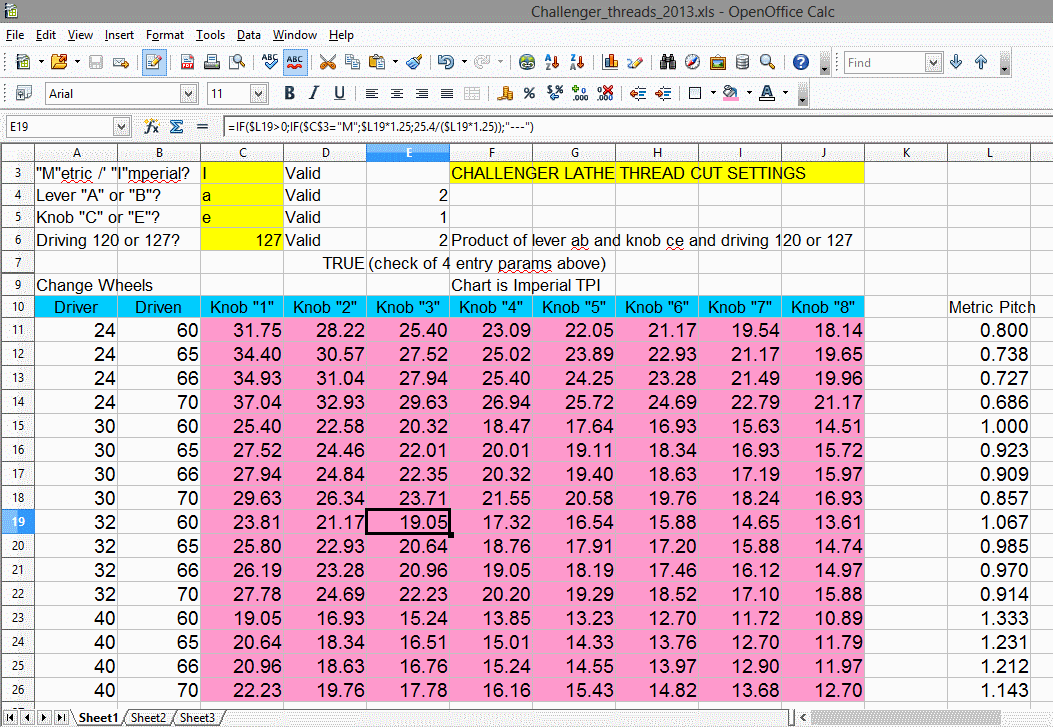
Task: Expand Paste options dropdown arrow
Action: pos(395,62)
